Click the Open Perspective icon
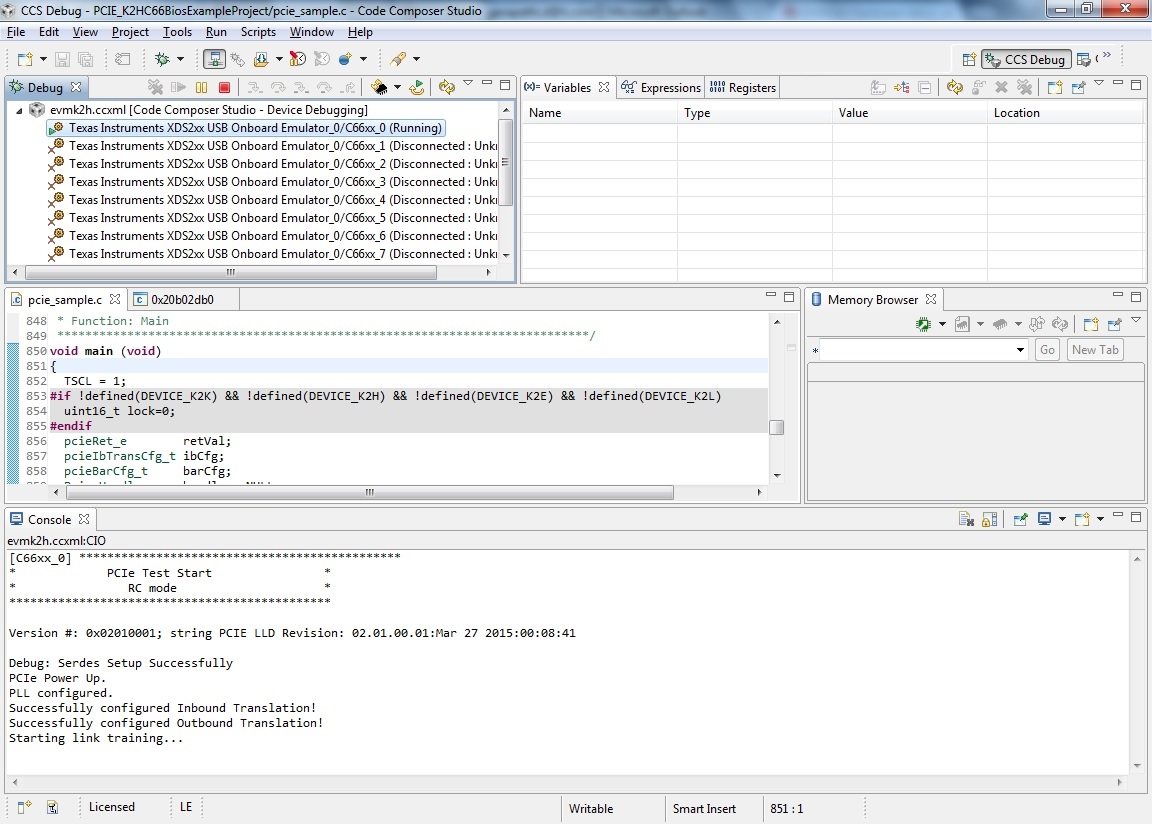The height and width of the screenshot is (824, 1152). coord(969,59)
